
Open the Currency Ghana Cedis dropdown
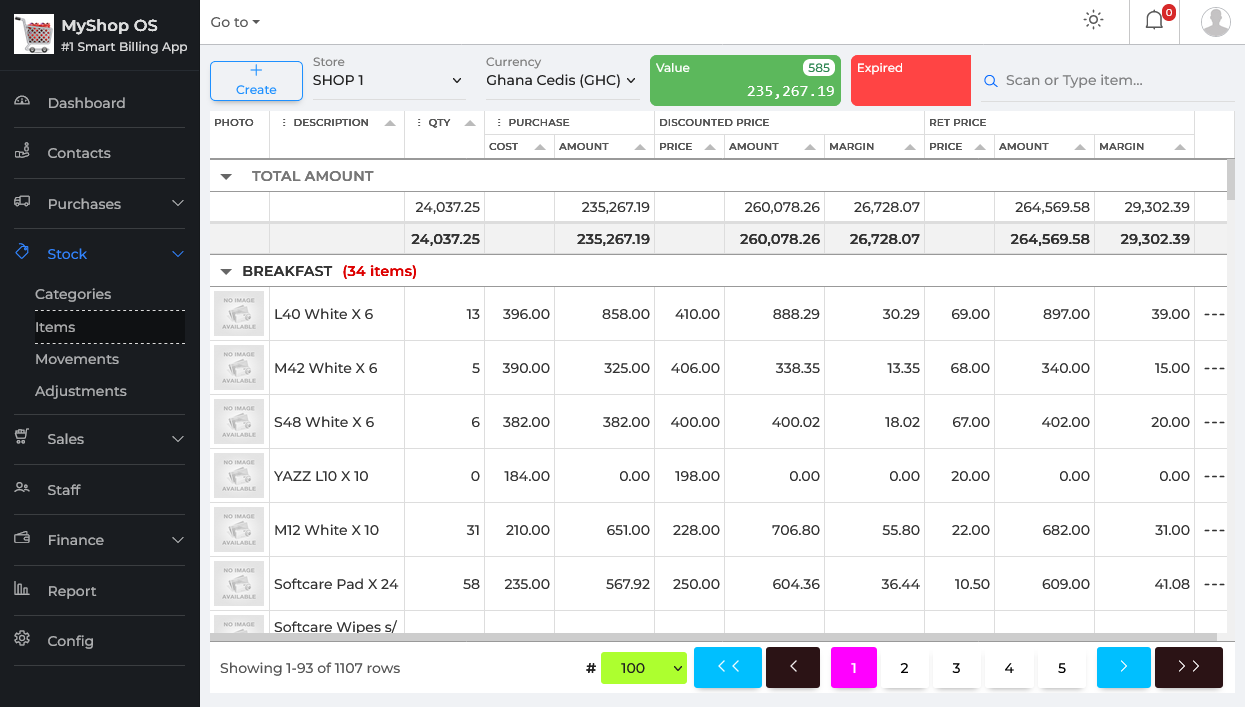click(560, 80)
